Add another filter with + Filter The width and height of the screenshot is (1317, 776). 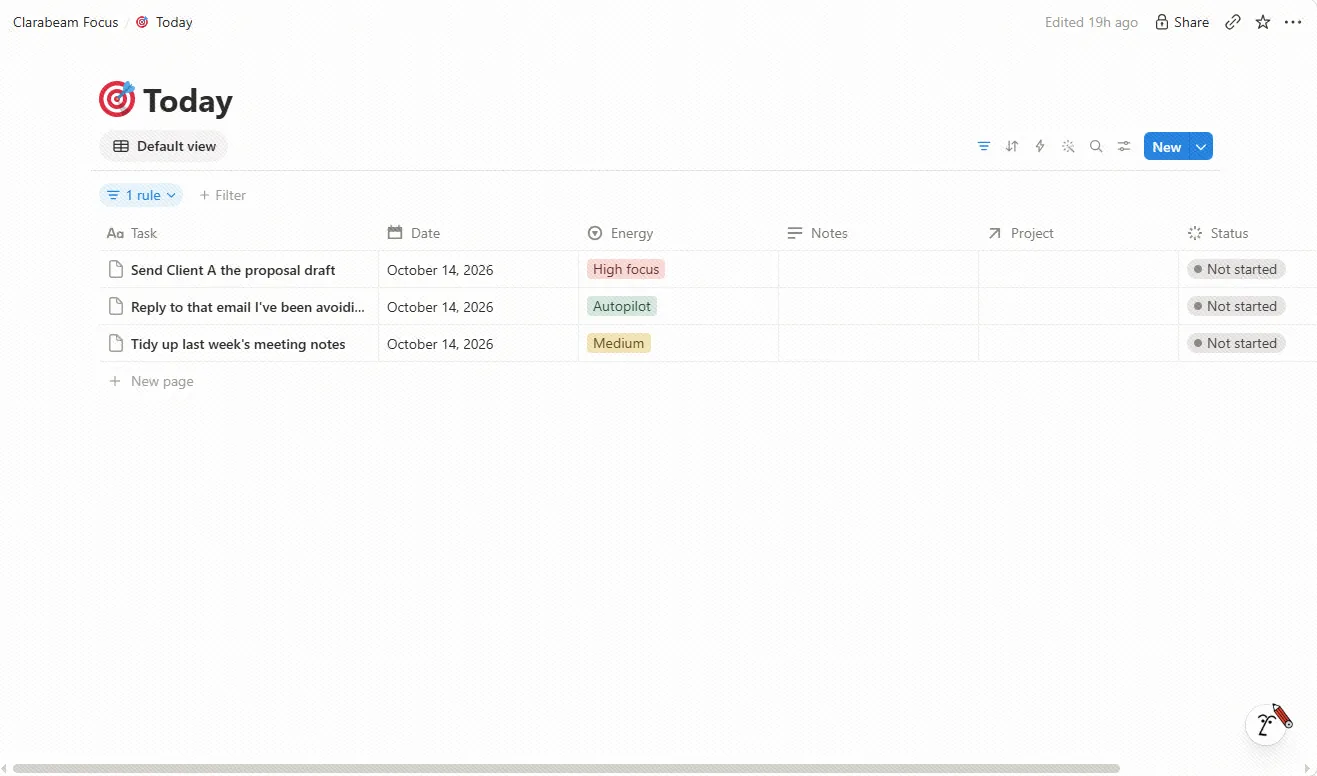pos(222,195)
